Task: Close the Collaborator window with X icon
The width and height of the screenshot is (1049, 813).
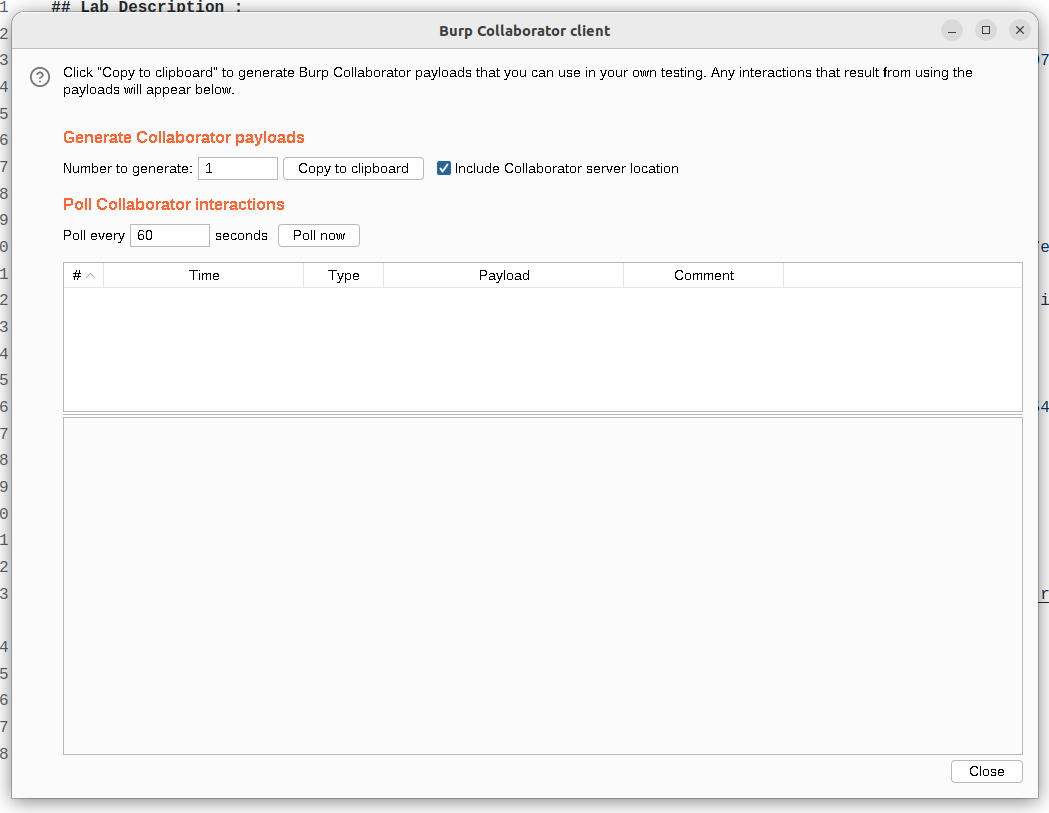Action: click(1020, 30)
